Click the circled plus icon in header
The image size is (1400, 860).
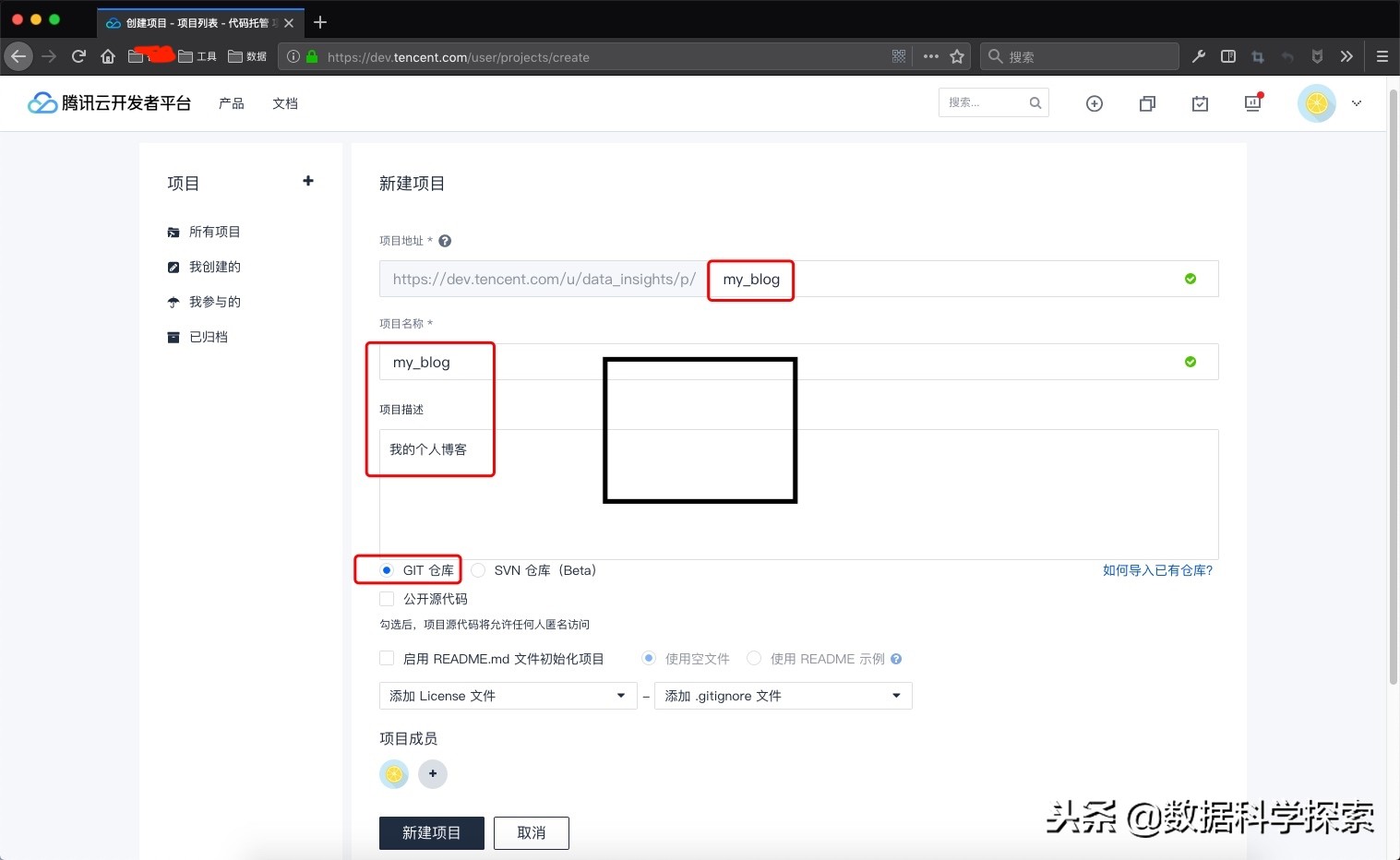(1095, 103)
